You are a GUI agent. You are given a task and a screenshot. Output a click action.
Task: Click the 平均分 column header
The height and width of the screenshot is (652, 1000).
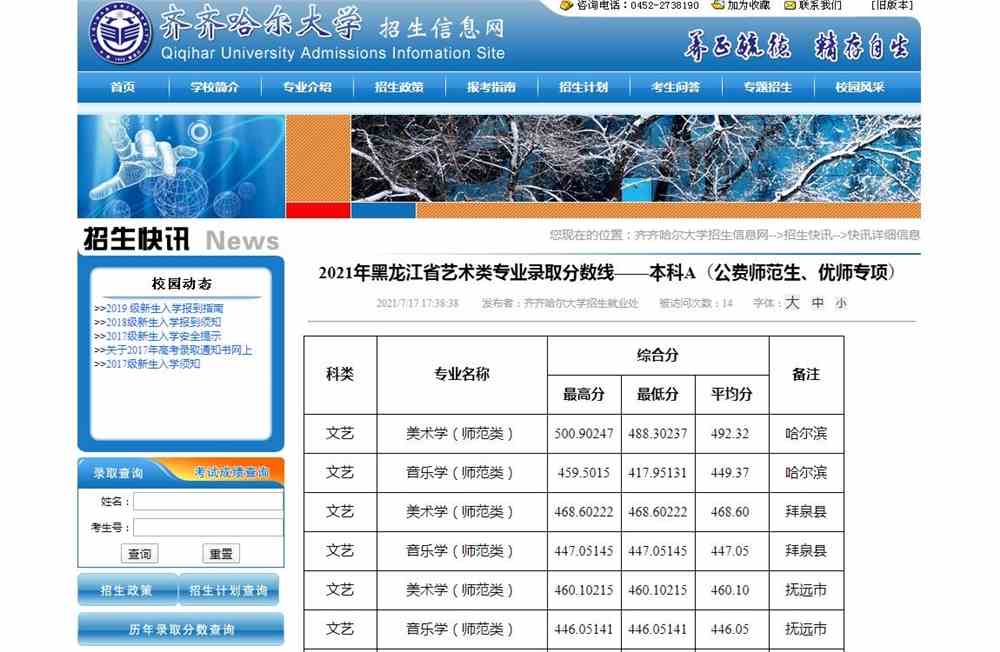(732, 394)
